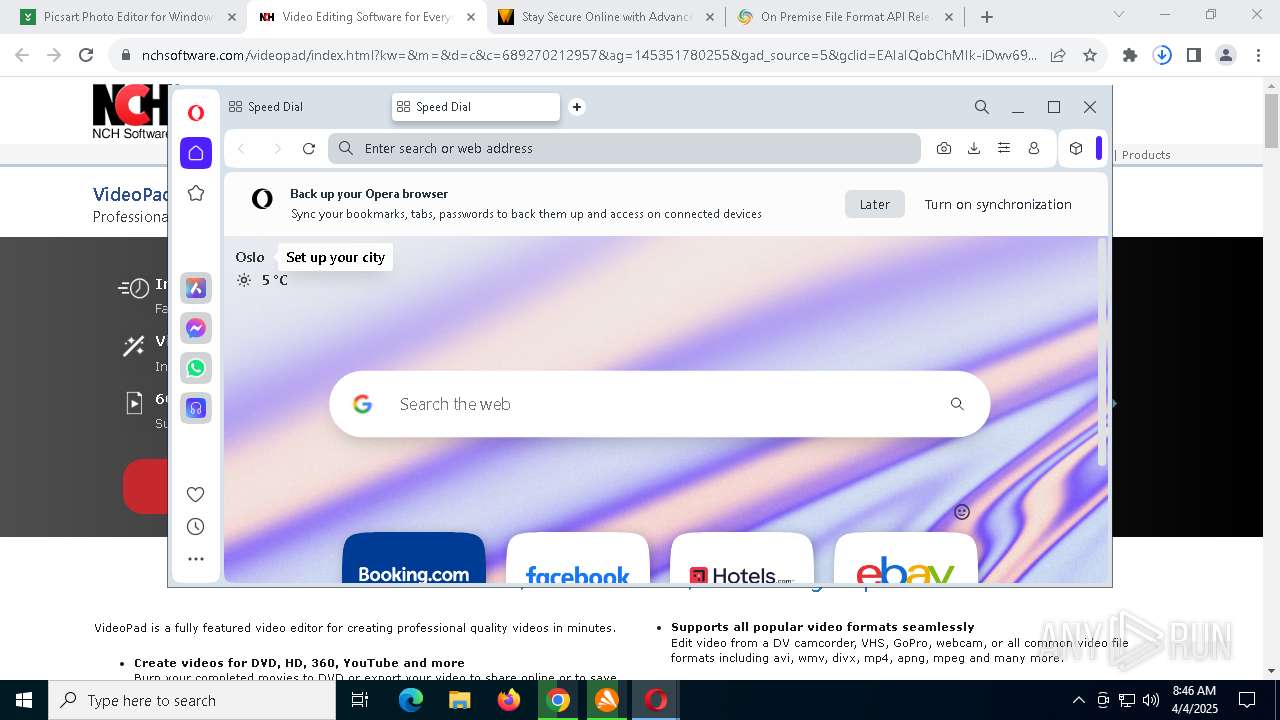
Task: Add a new Opera tab
Action: [577, 107]
